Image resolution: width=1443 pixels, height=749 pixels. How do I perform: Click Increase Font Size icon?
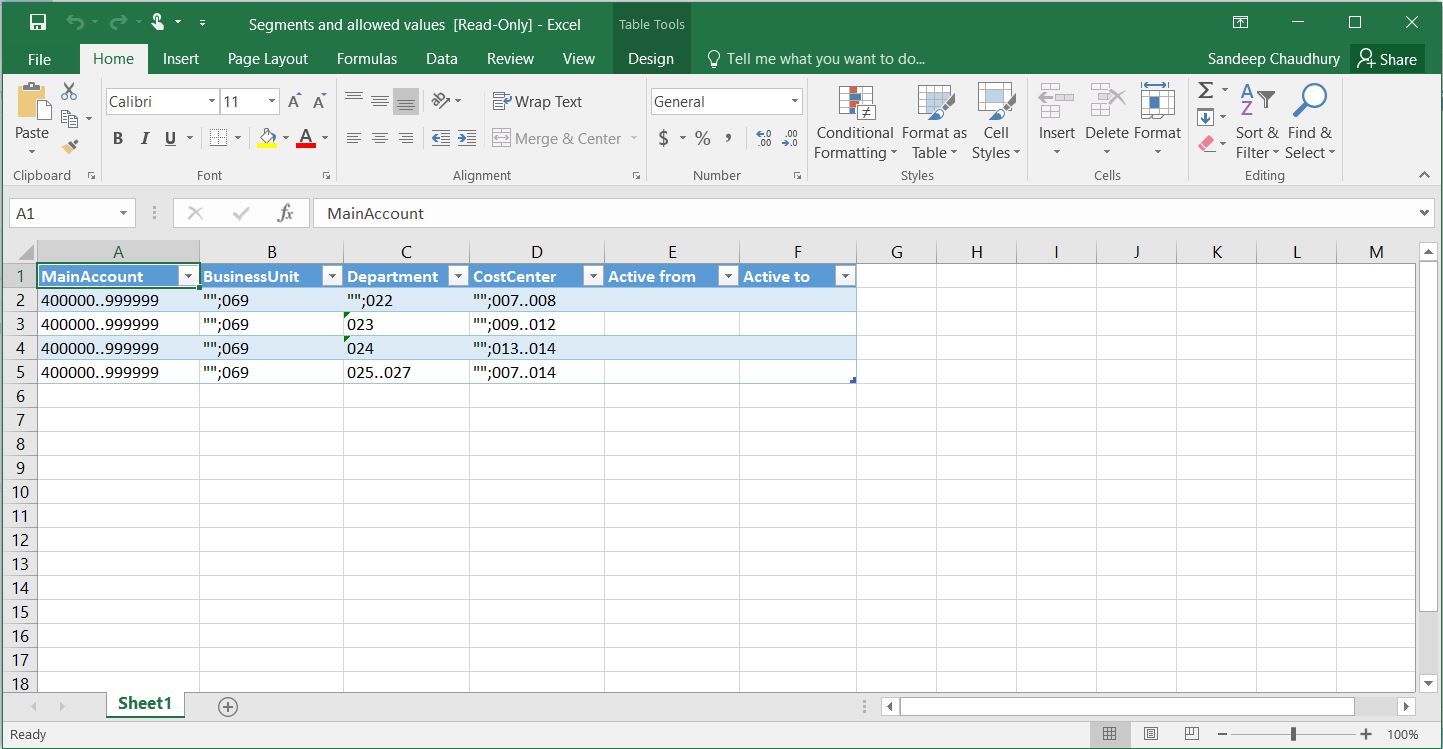(295, 102)
